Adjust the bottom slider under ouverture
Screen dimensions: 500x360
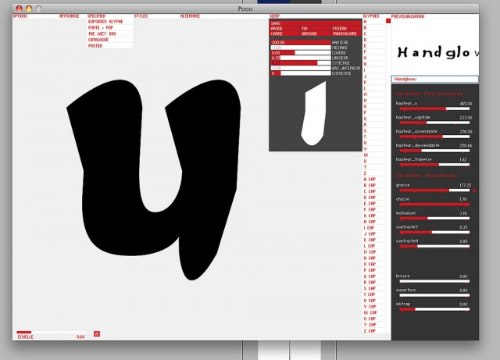434,309
